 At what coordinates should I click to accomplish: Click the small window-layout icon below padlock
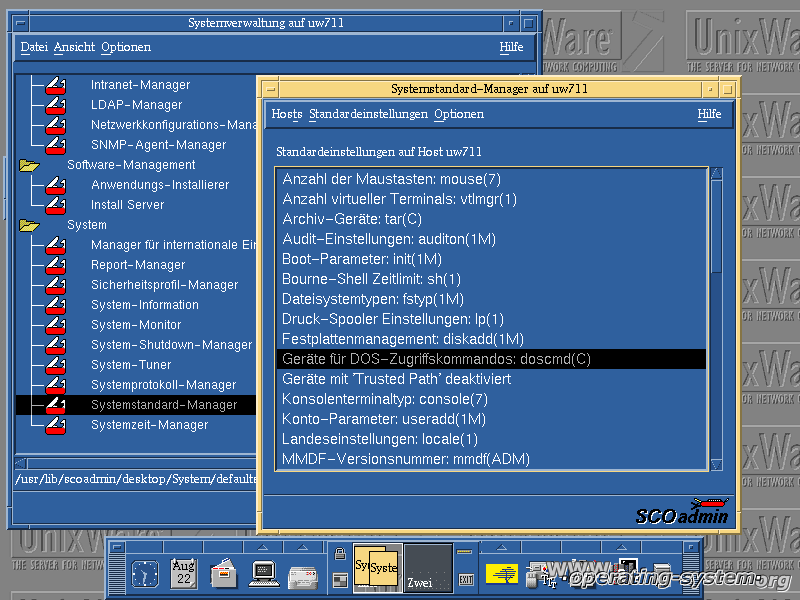point(340,580)
